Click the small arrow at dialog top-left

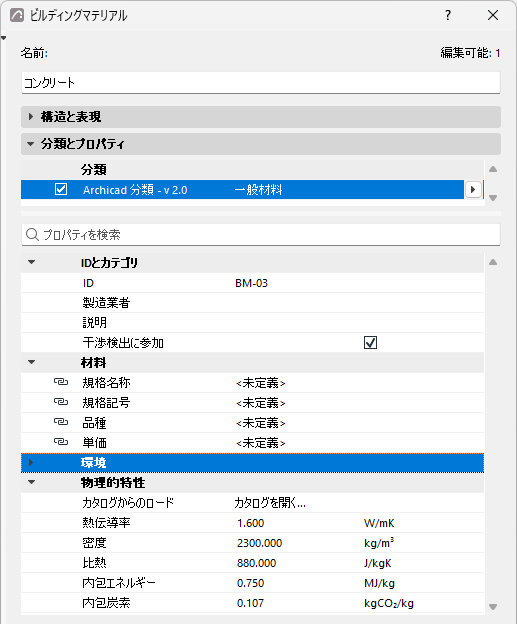tap(4, 38)
